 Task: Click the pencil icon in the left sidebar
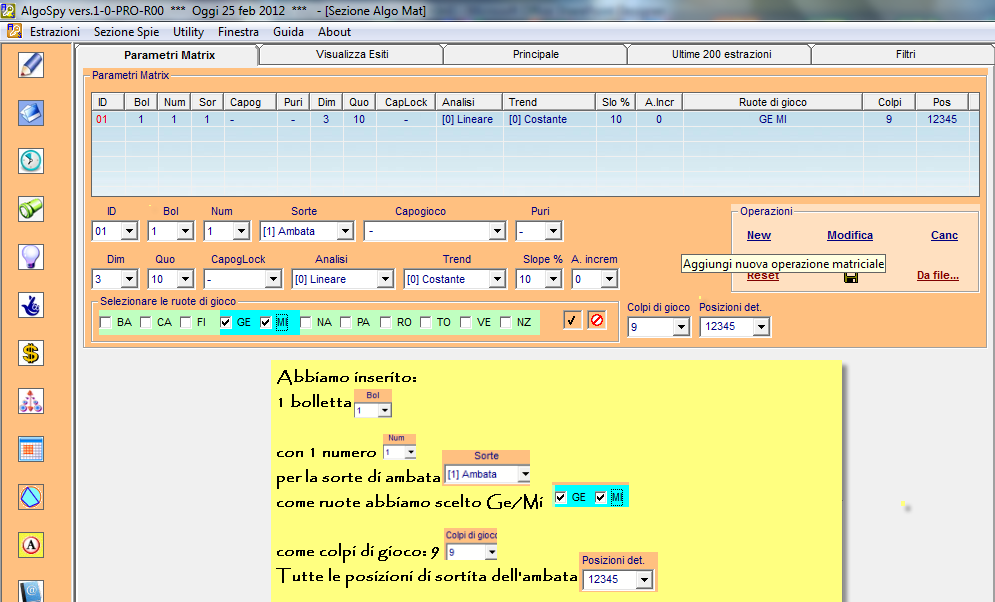coord(31,65)
